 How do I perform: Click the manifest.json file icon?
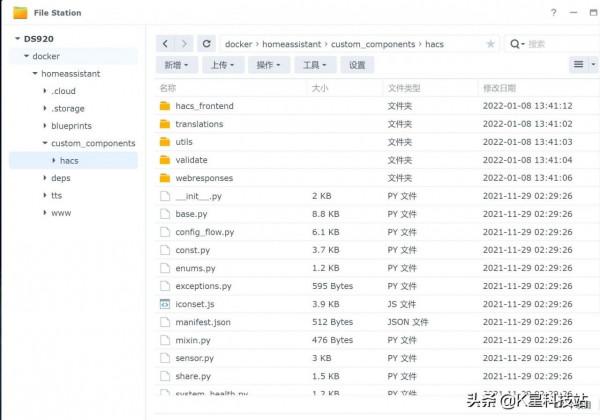165,322
